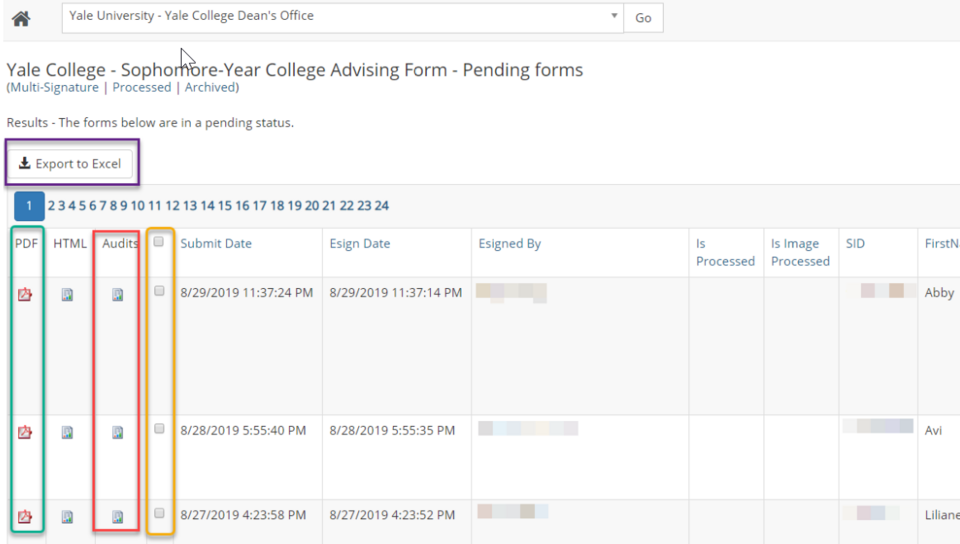The height and width of the screenshot is (544, 960).
Task: Open PDF for the 8/27/2019 submission
Action: (25, 517)
